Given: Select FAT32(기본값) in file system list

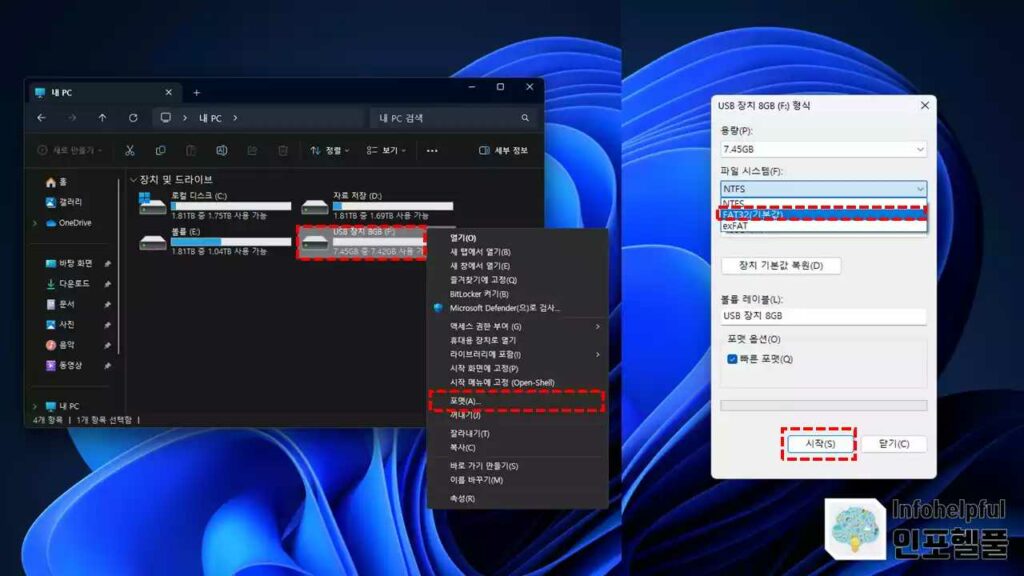Looking at the screenshot, I should pyautogui.click(x=824, y=214).
